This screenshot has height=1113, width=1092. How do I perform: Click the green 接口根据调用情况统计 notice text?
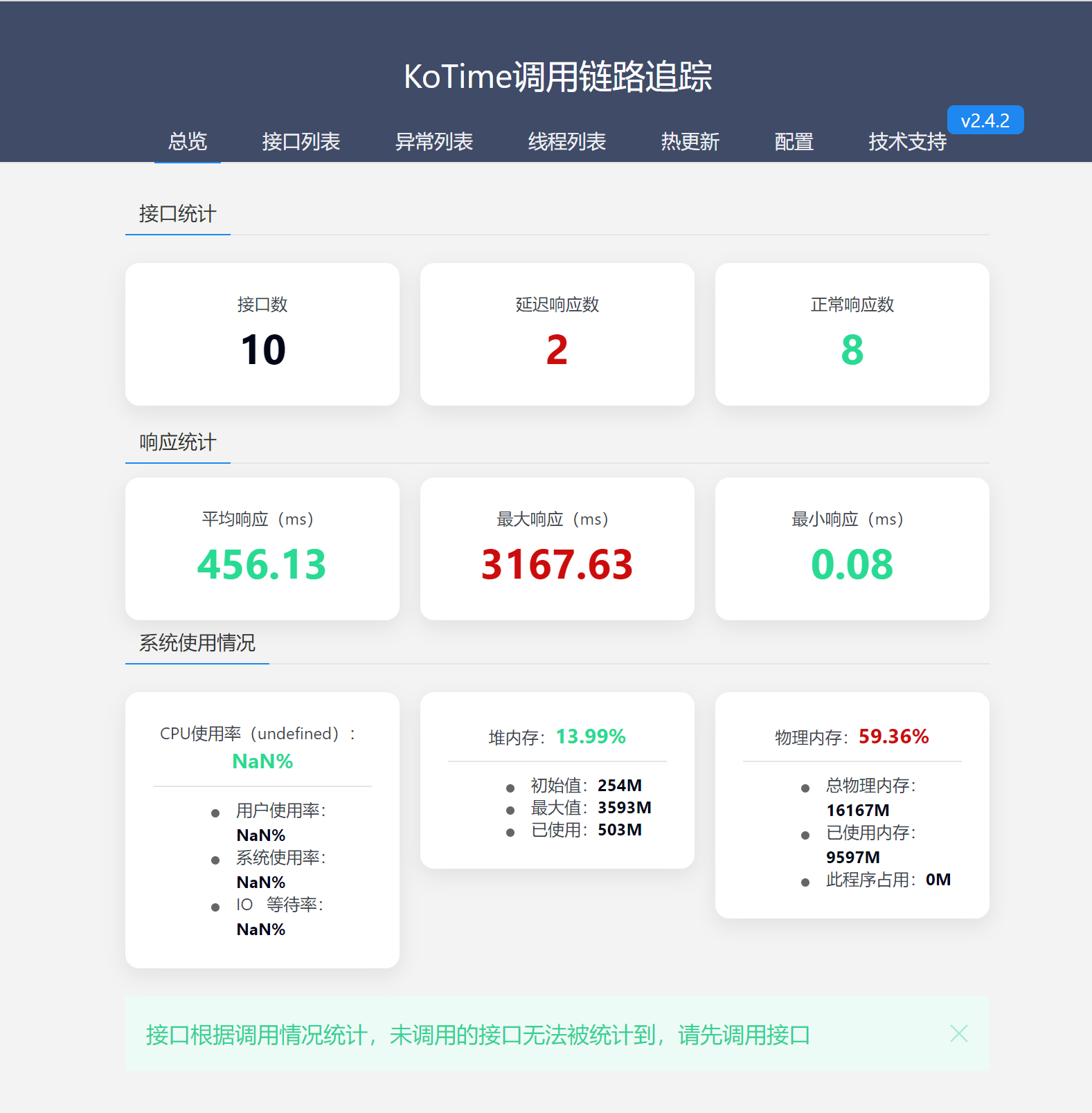click(x=478, y=1035)
